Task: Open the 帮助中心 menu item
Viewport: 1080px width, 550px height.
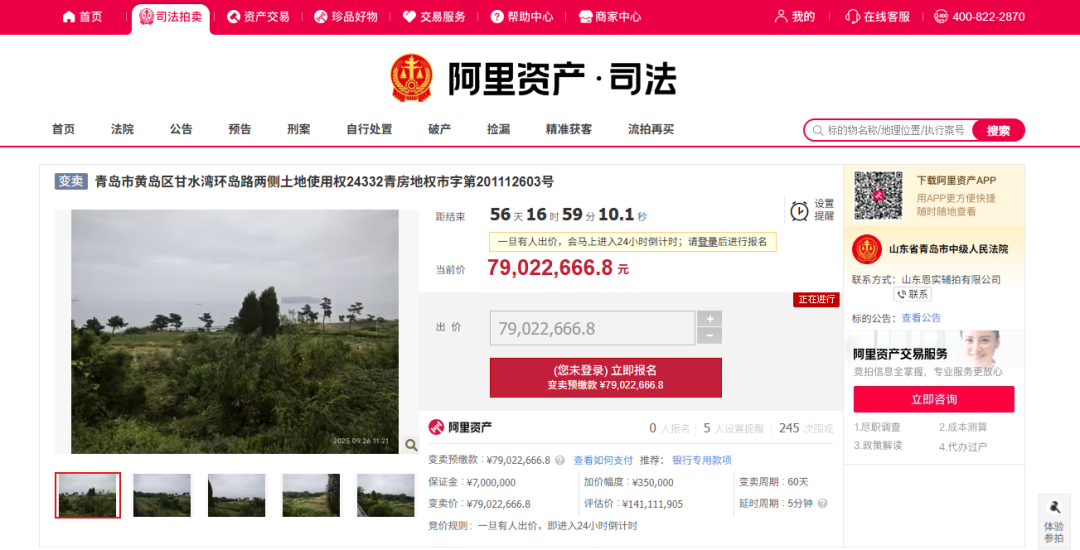Action: point(522,17)
